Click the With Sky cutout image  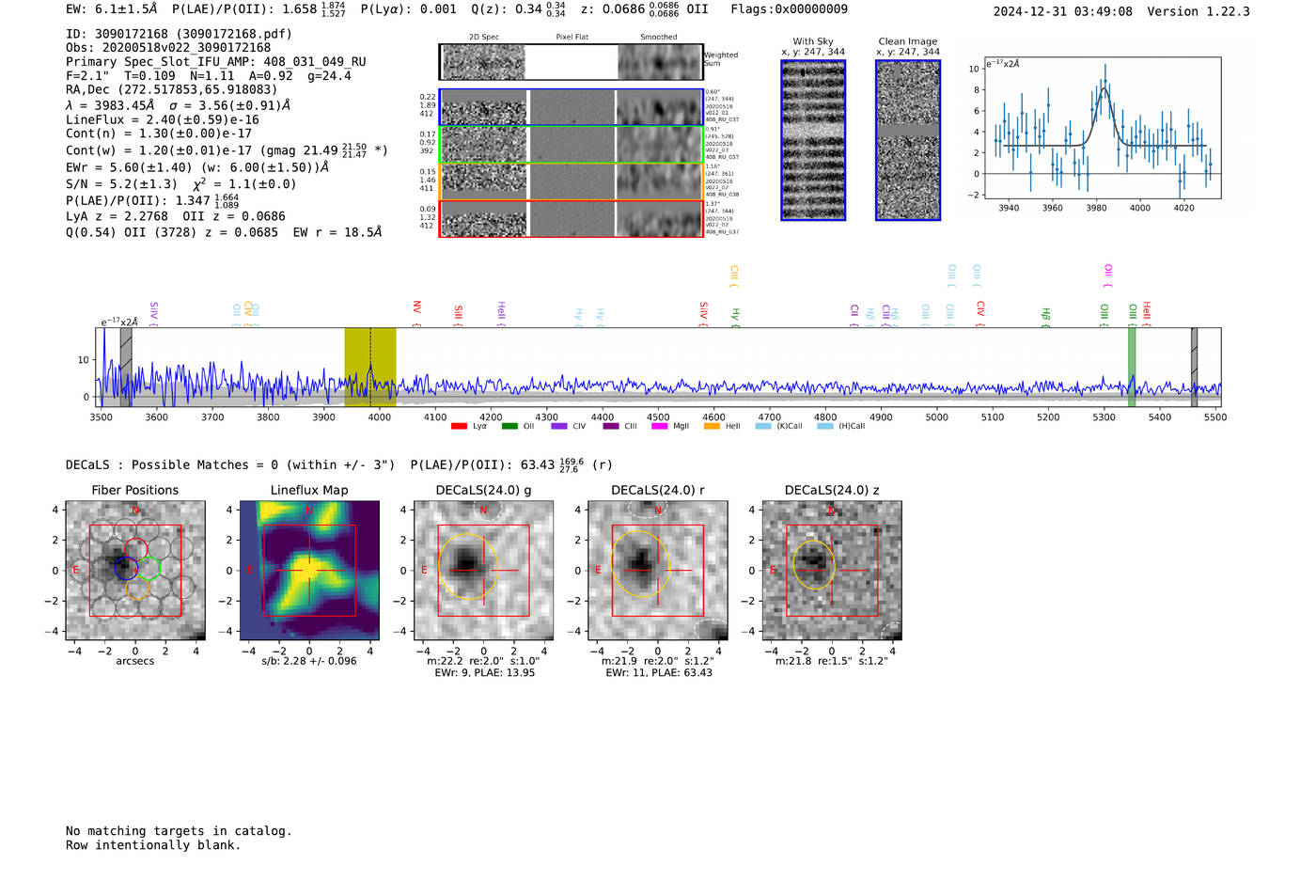pyautogui.click(x=813, y=140)
